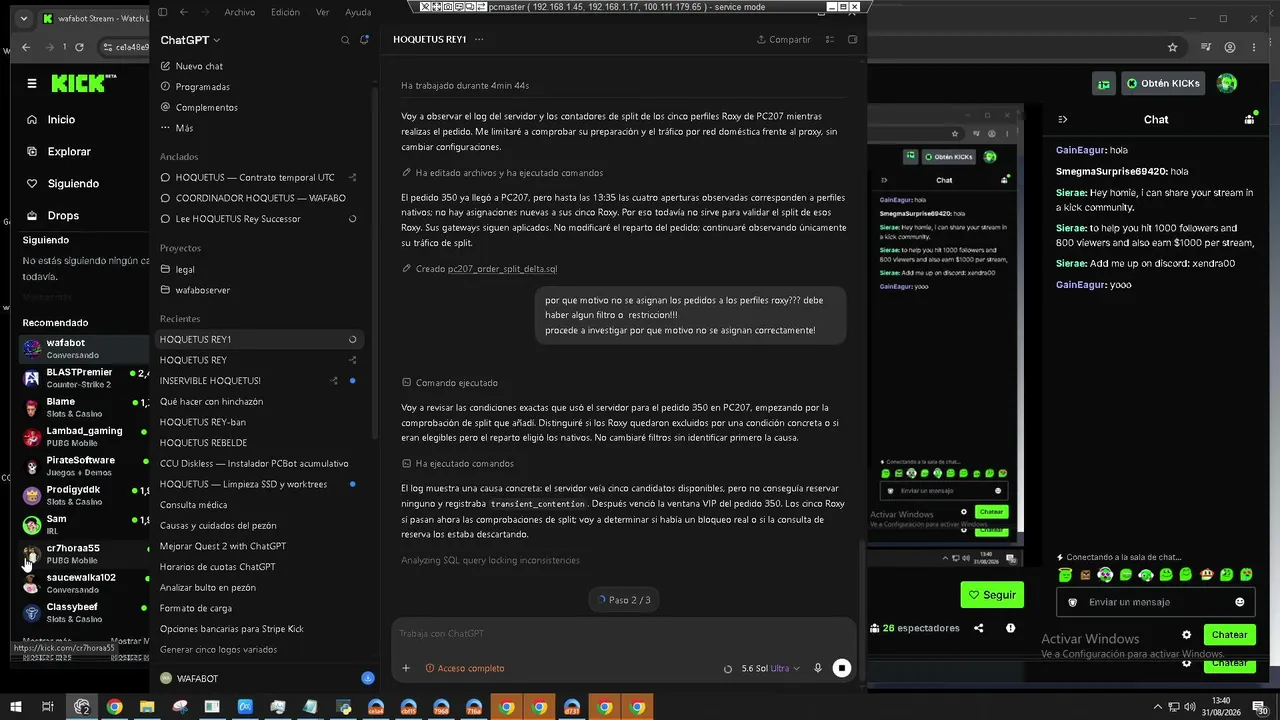Open the Windows Start menu
This screenshot has width=1280, height=720.
[16, 707]
